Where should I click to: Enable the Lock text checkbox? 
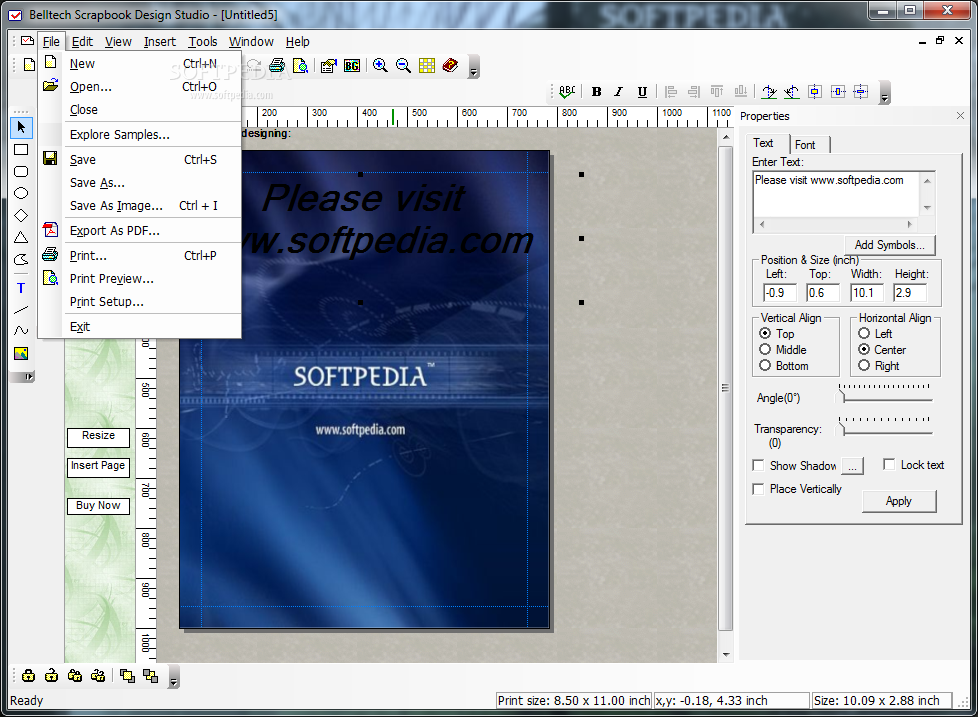889,464
